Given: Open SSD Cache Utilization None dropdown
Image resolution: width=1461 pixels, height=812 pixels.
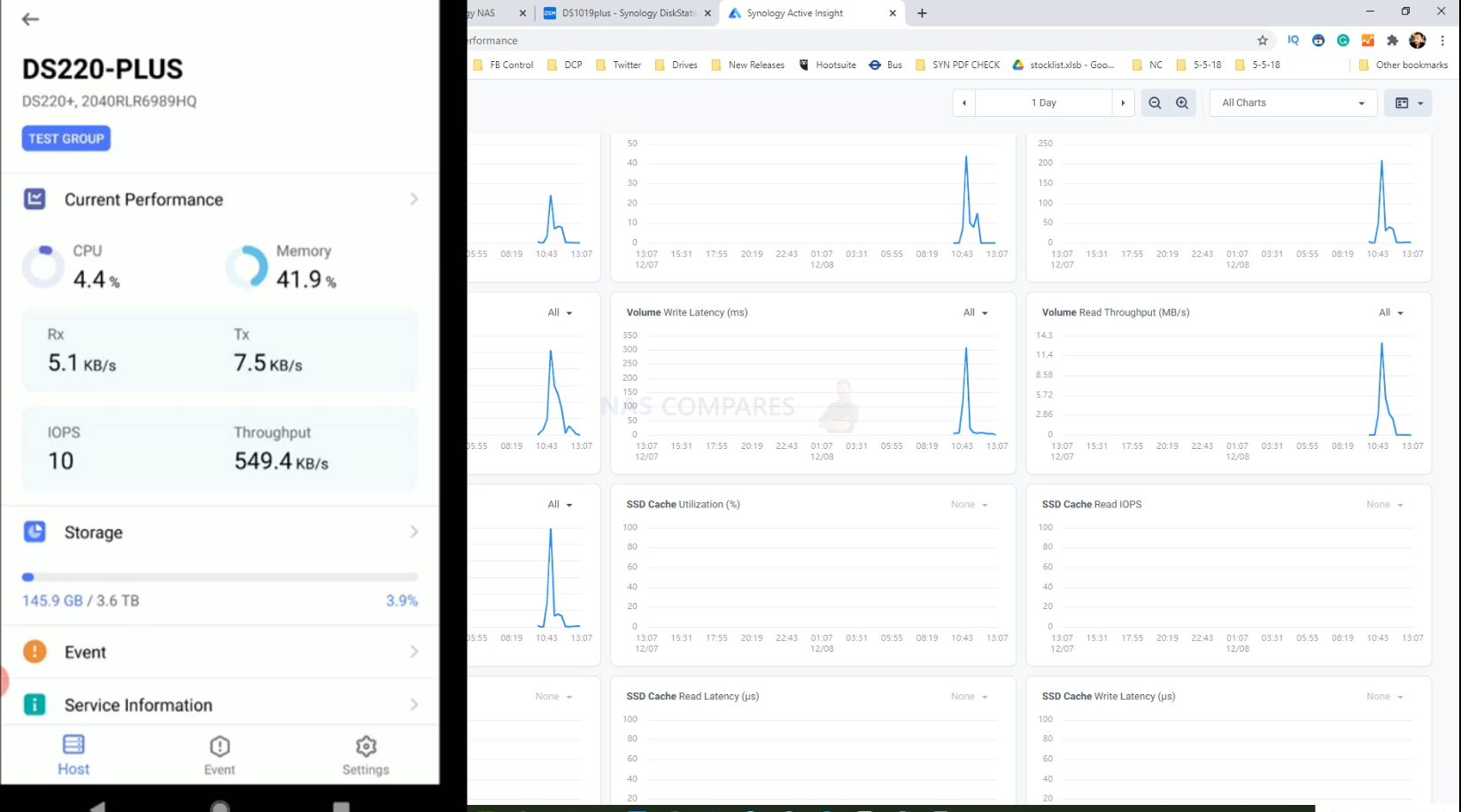Looking at the screenshot, I should tap(970, 505).
